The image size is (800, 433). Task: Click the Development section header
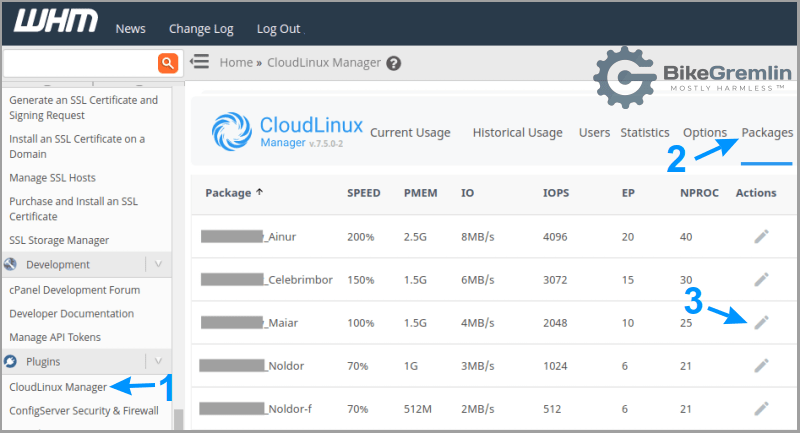tap(87, 264)
